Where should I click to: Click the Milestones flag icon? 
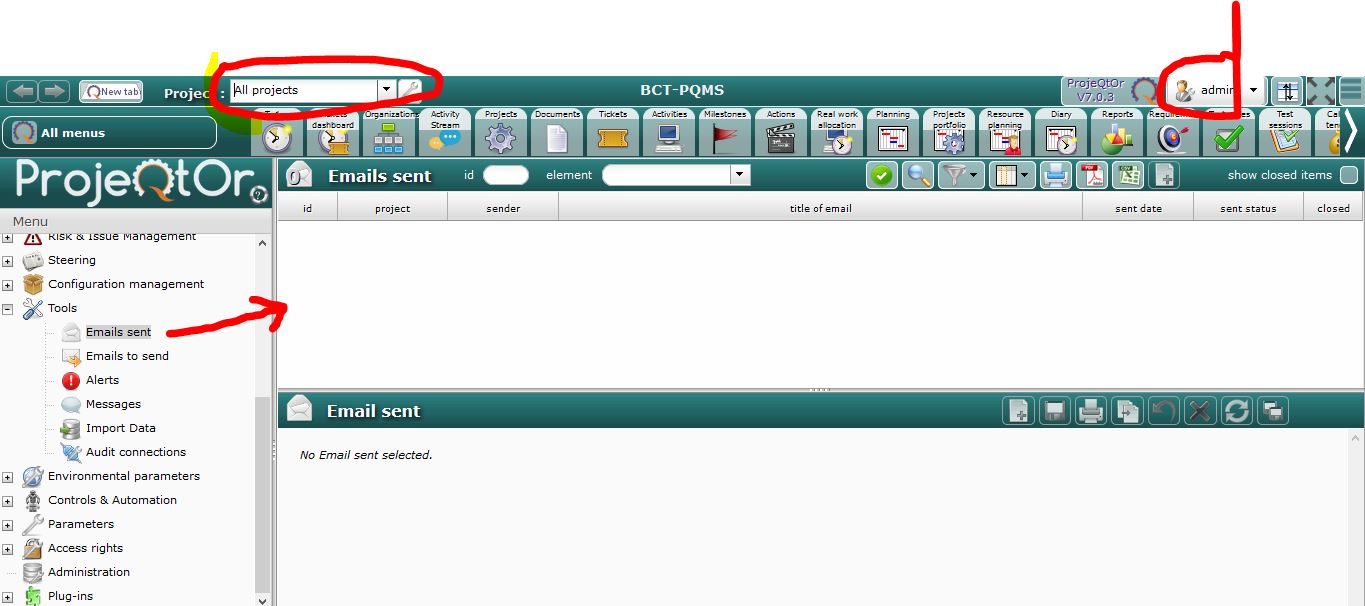[725, 138]
